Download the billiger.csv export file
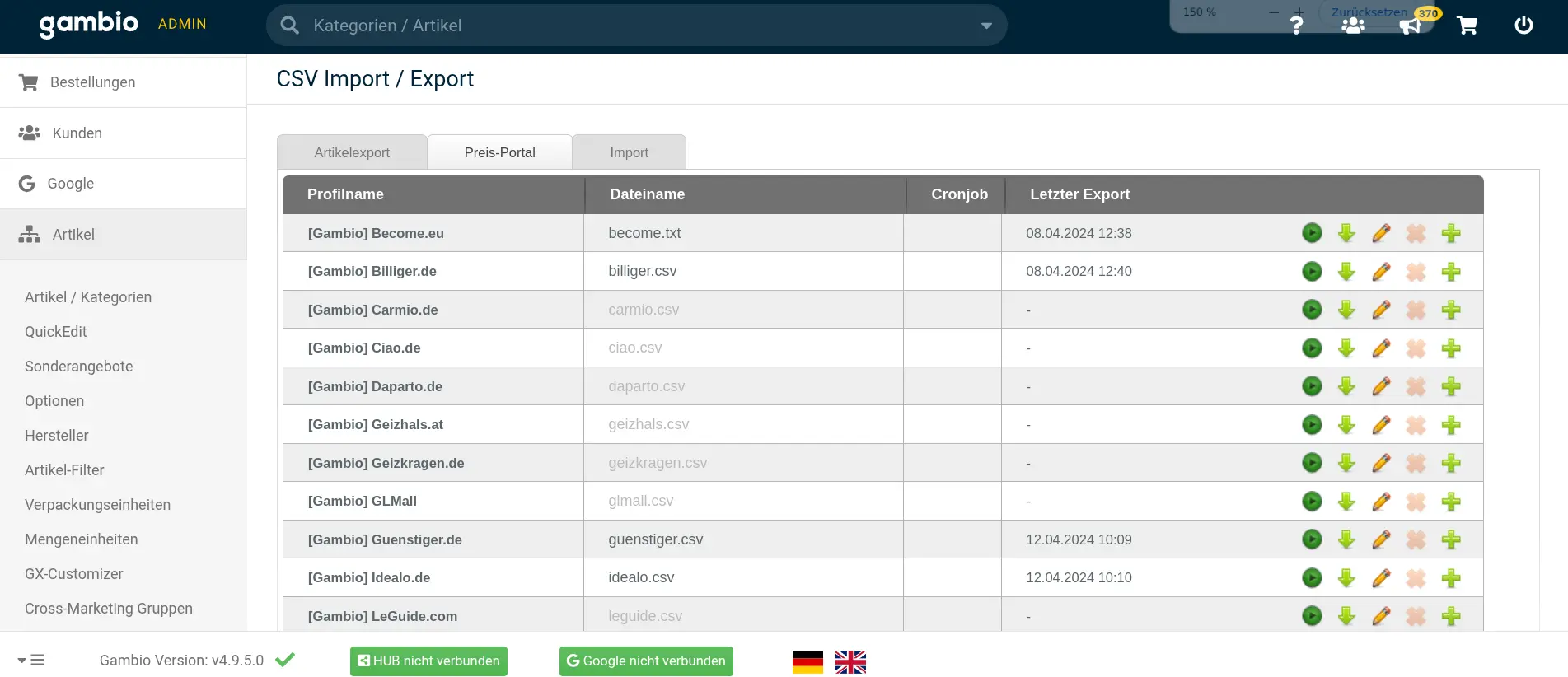 1346,272
